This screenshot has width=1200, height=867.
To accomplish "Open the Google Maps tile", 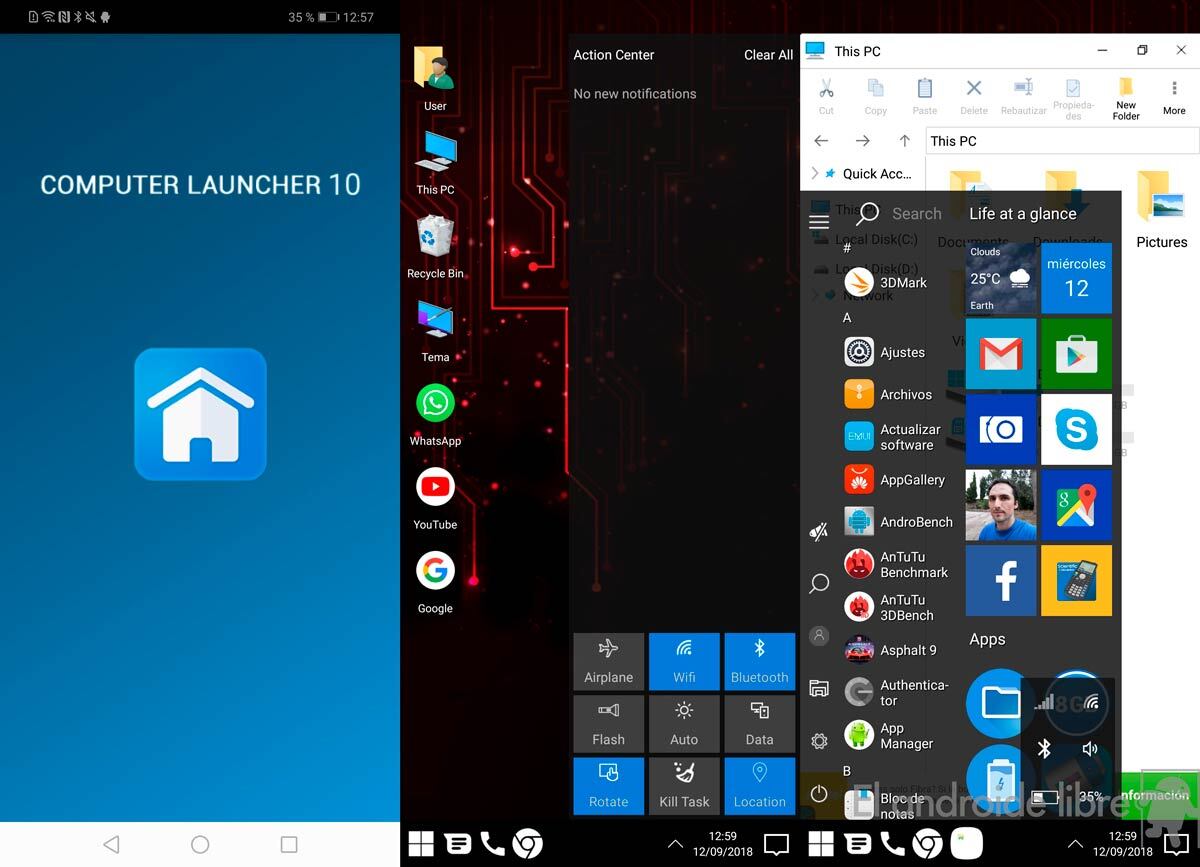I will (x=1076, y=505).
